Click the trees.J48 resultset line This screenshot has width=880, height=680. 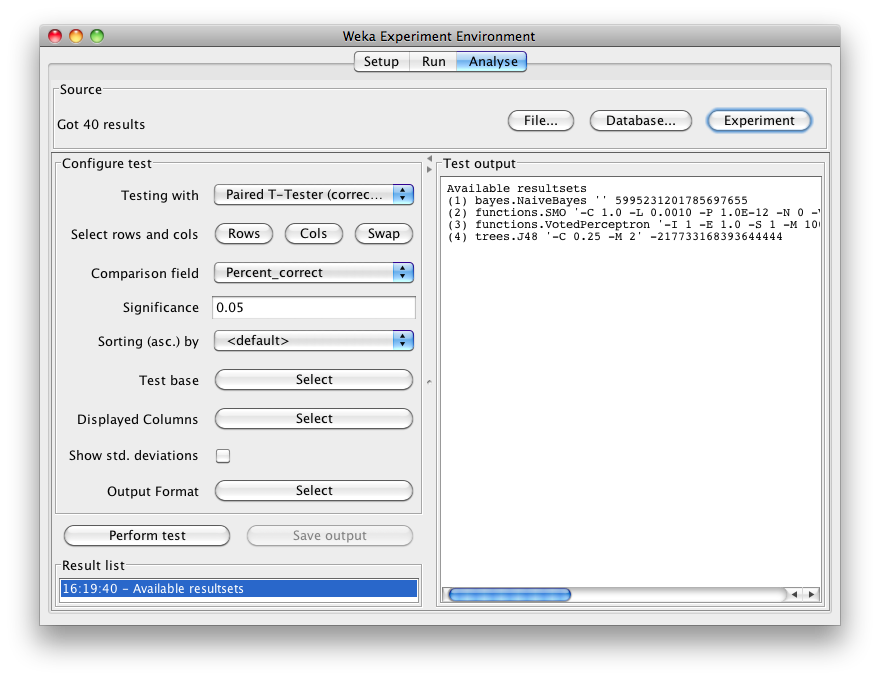tap(615, 237)
